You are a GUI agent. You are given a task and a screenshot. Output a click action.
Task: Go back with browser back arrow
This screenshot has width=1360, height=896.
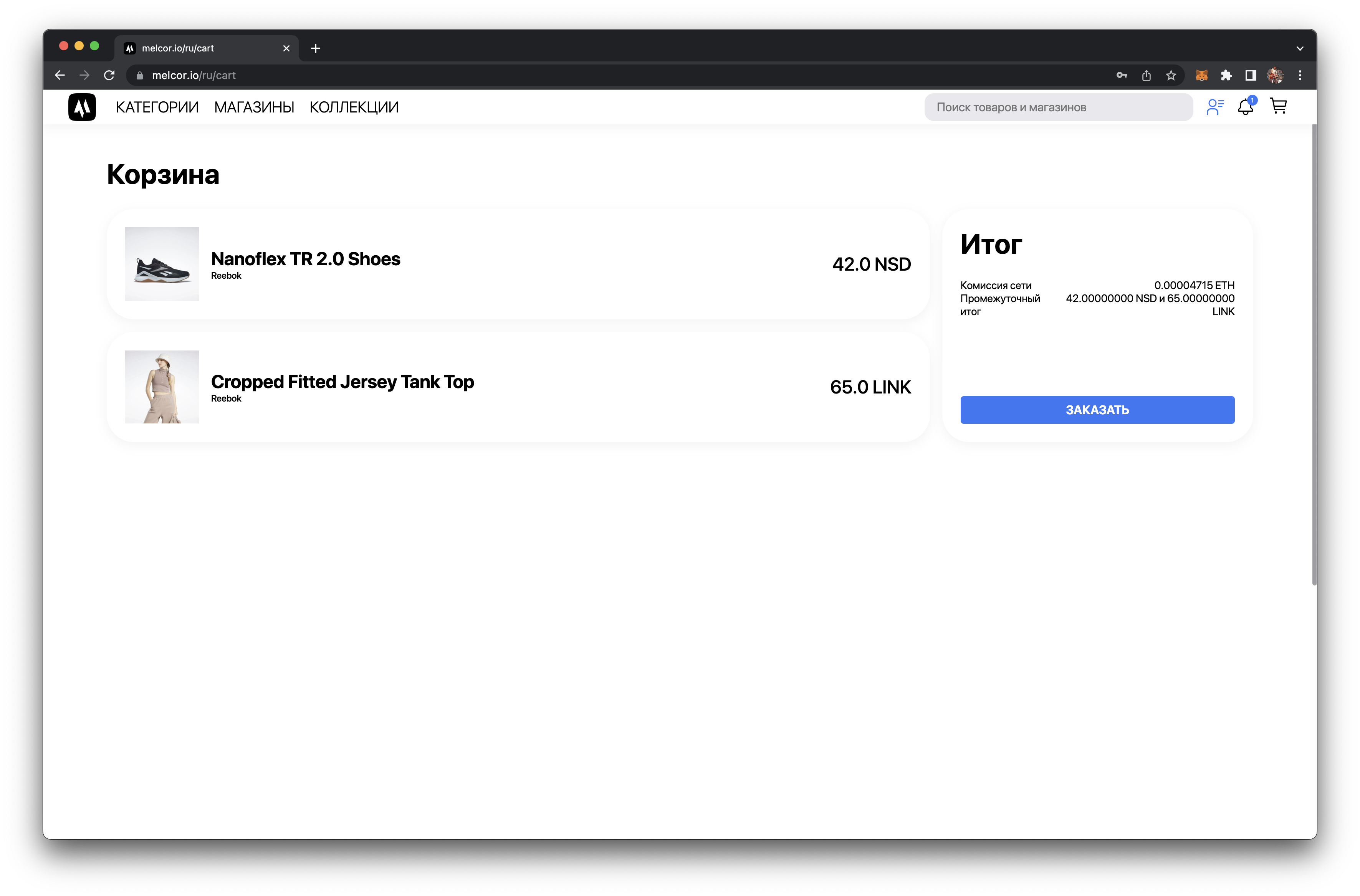(60, 75)
